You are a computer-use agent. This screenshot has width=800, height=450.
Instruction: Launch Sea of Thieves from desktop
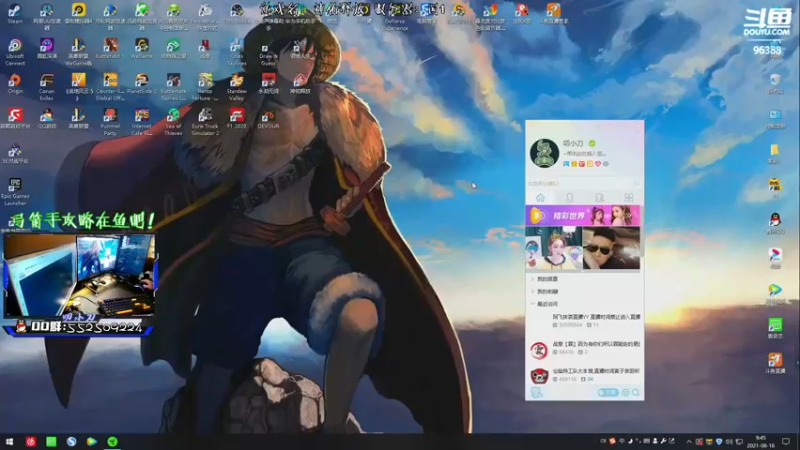point(173,121)
